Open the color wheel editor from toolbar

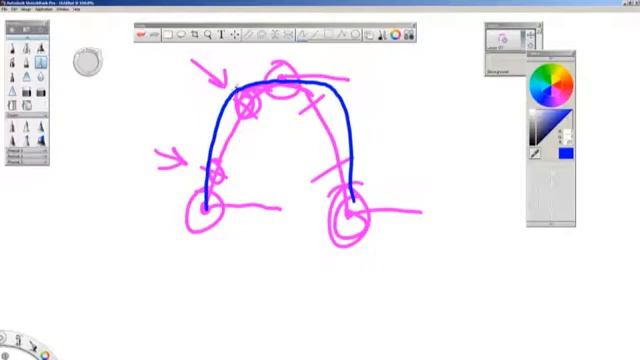395,35
